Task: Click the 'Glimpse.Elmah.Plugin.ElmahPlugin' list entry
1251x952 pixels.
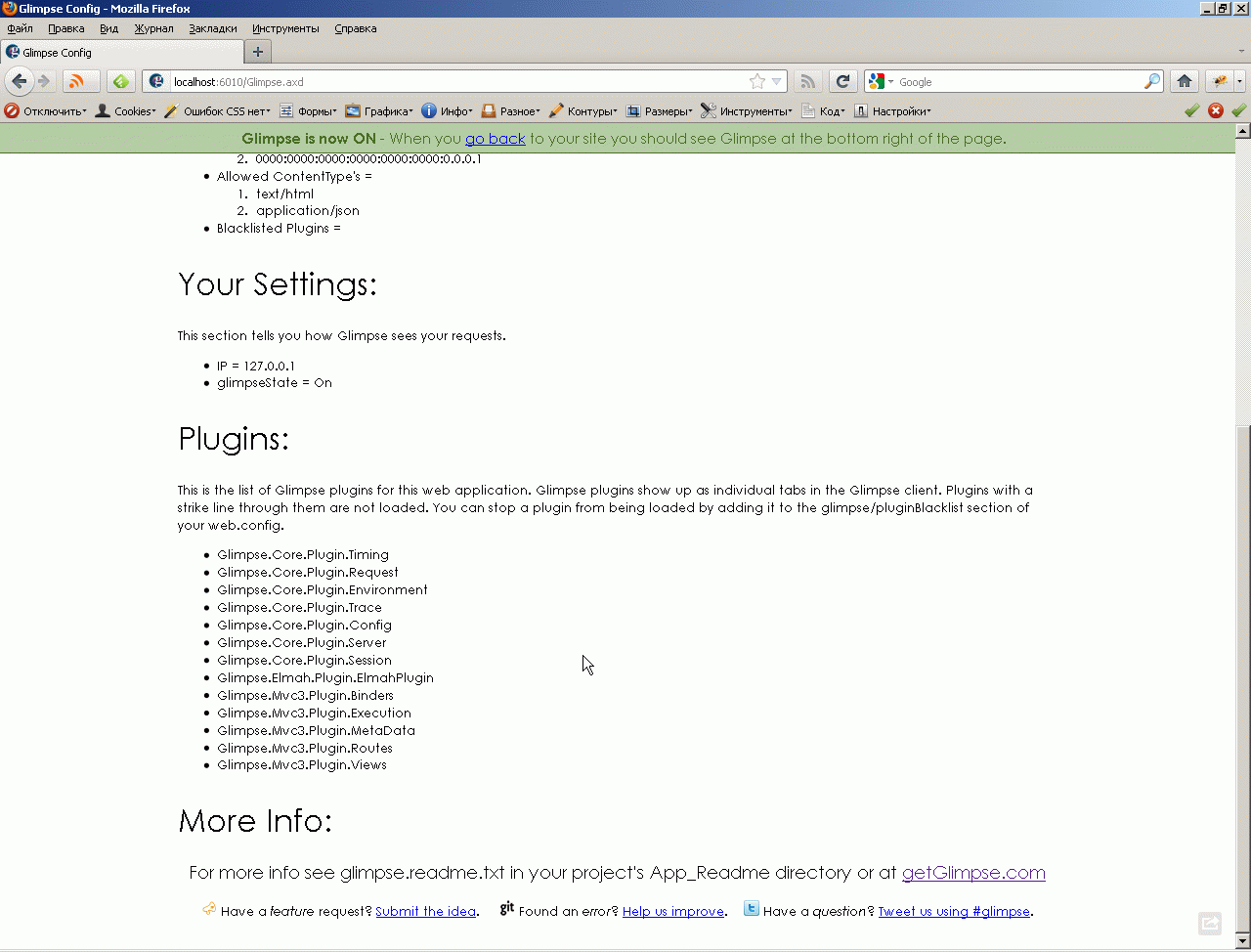Action: (325, 678)
